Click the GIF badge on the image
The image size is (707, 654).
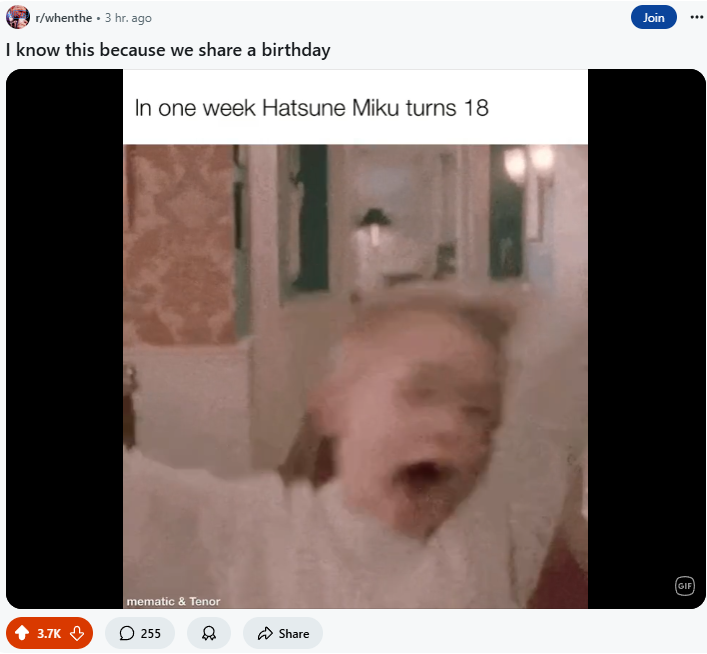[684, 585]
